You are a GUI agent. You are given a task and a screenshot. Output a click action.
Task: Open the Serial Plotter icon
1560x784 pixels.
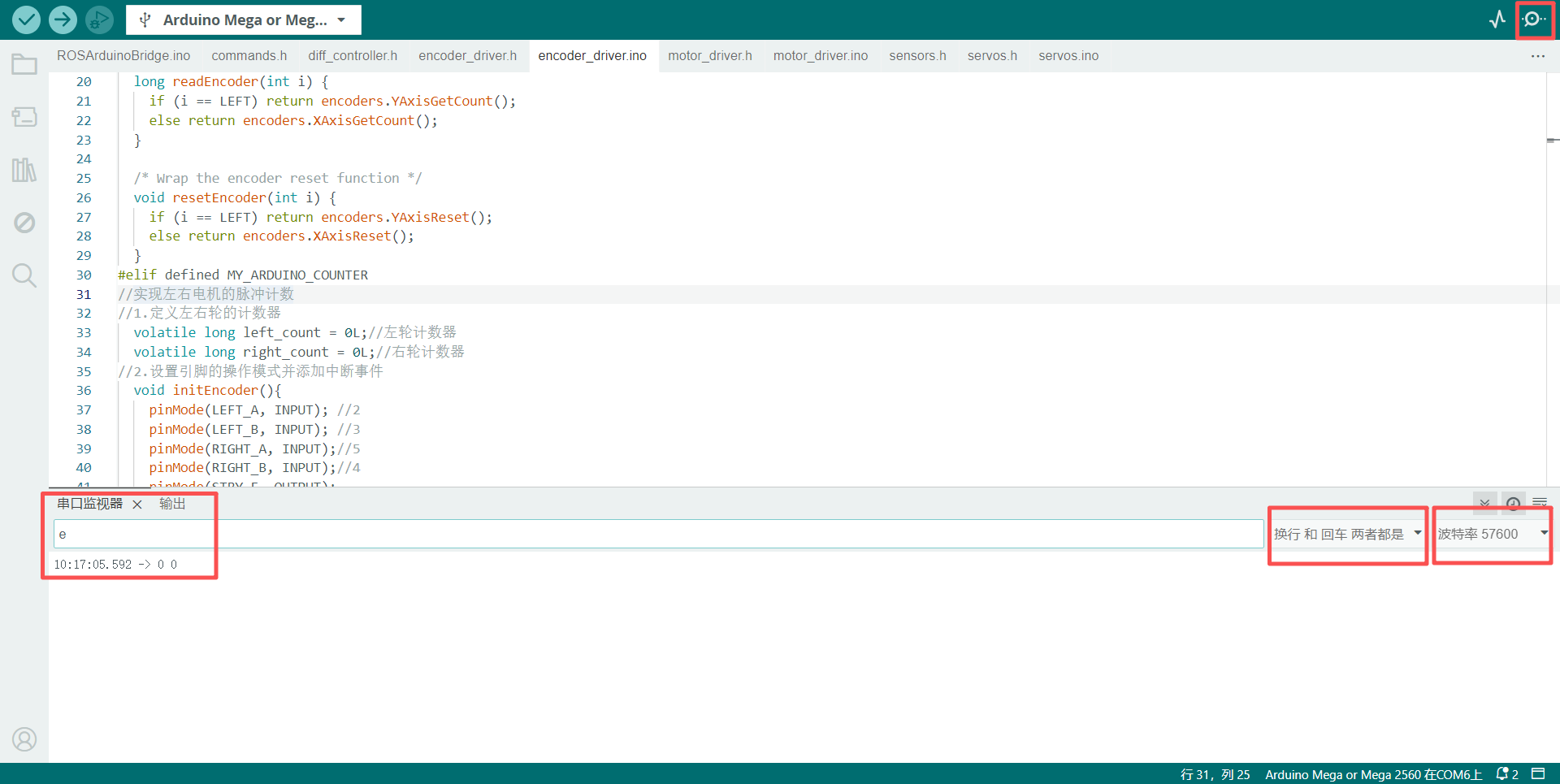pos(1497,19)
